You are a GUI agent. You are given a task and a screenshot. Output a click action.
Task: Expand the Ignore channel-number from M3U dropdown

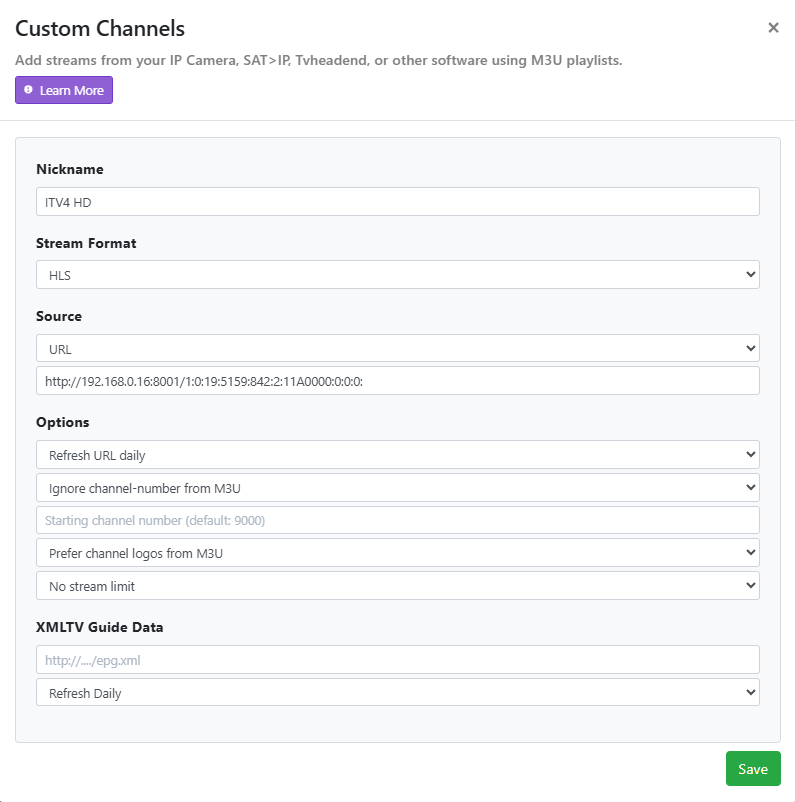397,488
